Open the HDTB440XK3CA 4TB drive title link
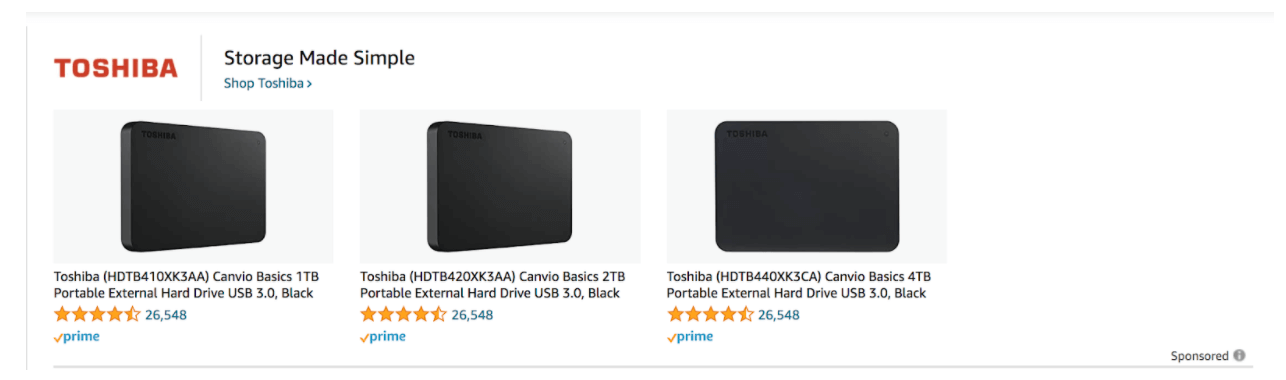 pos(799,284)
